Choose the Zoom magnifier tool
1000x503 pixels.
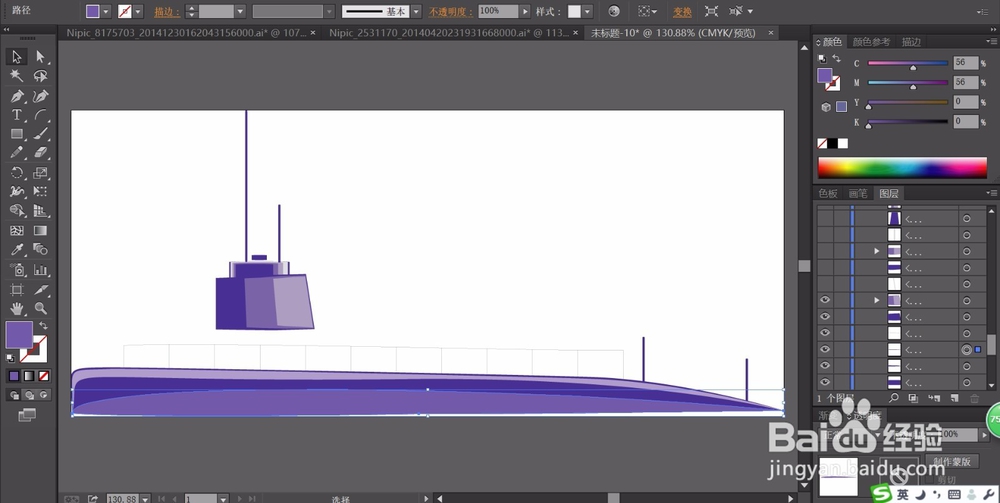click(x=41, y=309)
